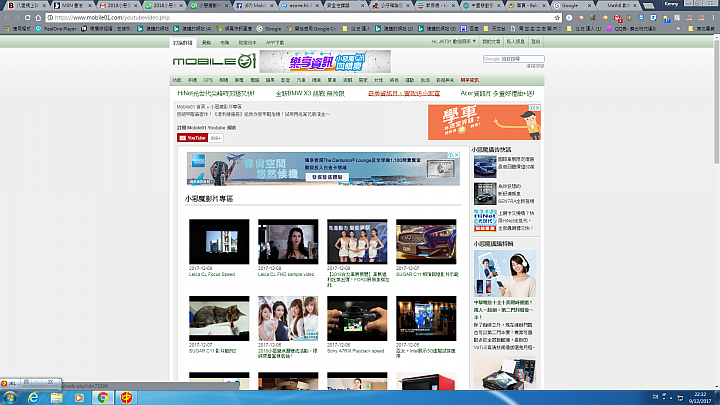Open the Windows Start menu
The width and height of the screenshot is (720, 405).
click(10, 398)
